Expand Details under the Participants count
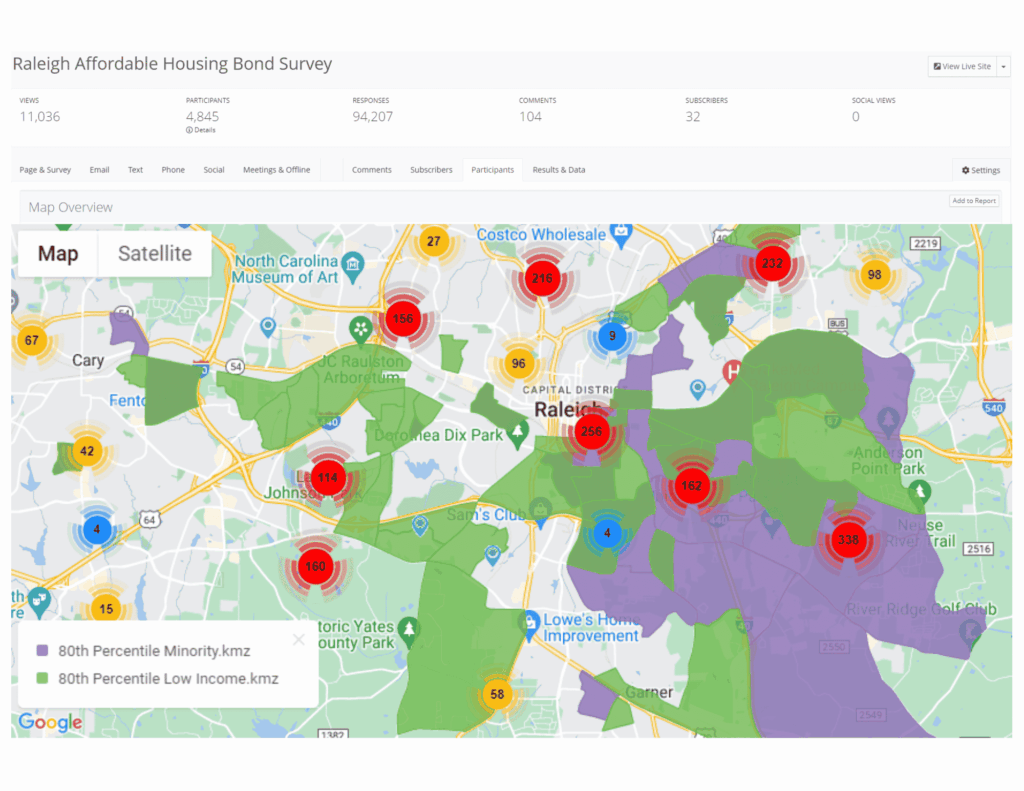Viewport: 1024px width, 791px height. coord(199,129)
